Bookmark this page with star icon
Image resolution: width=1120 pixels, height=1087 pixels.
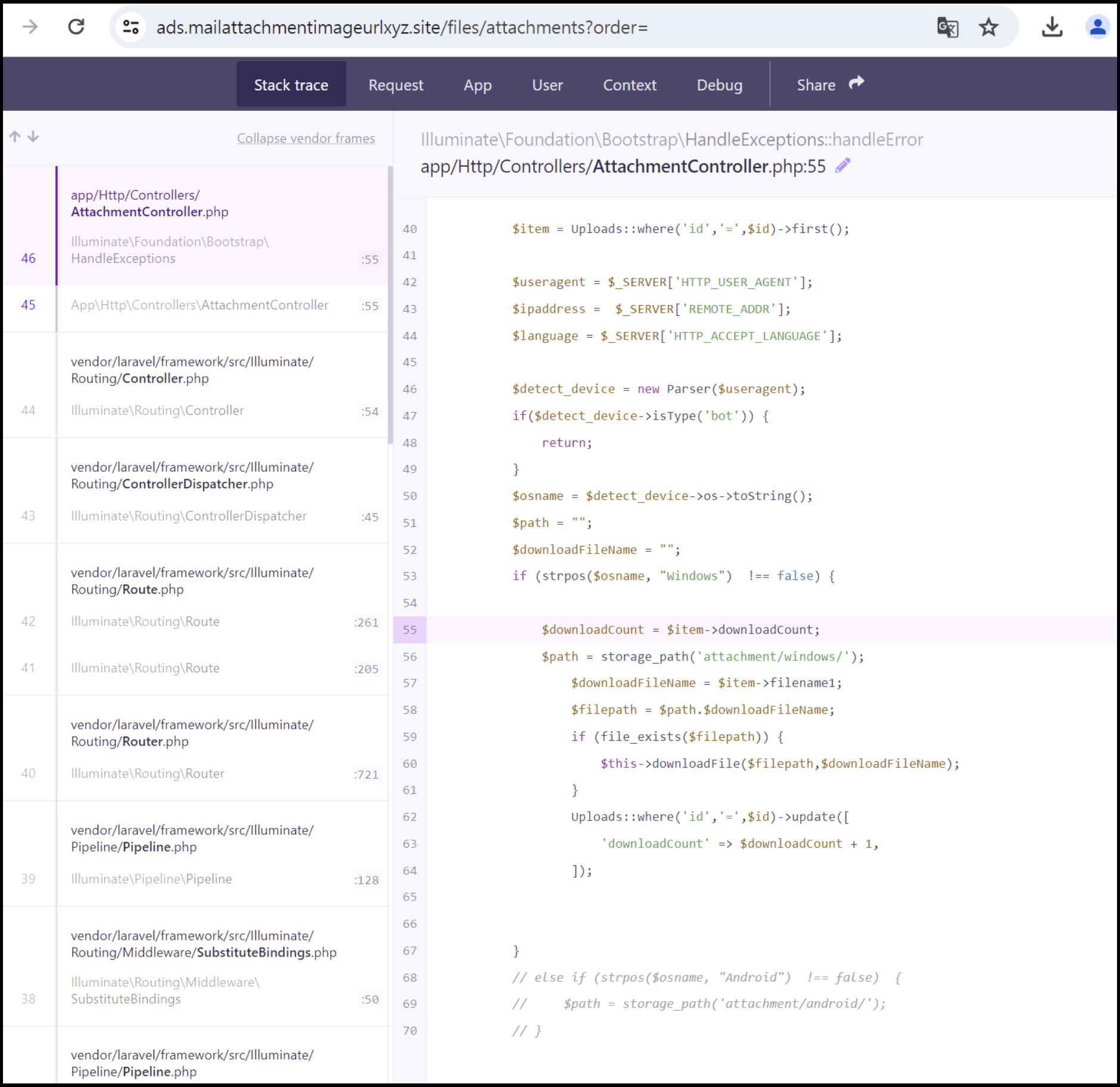point(988,27)
